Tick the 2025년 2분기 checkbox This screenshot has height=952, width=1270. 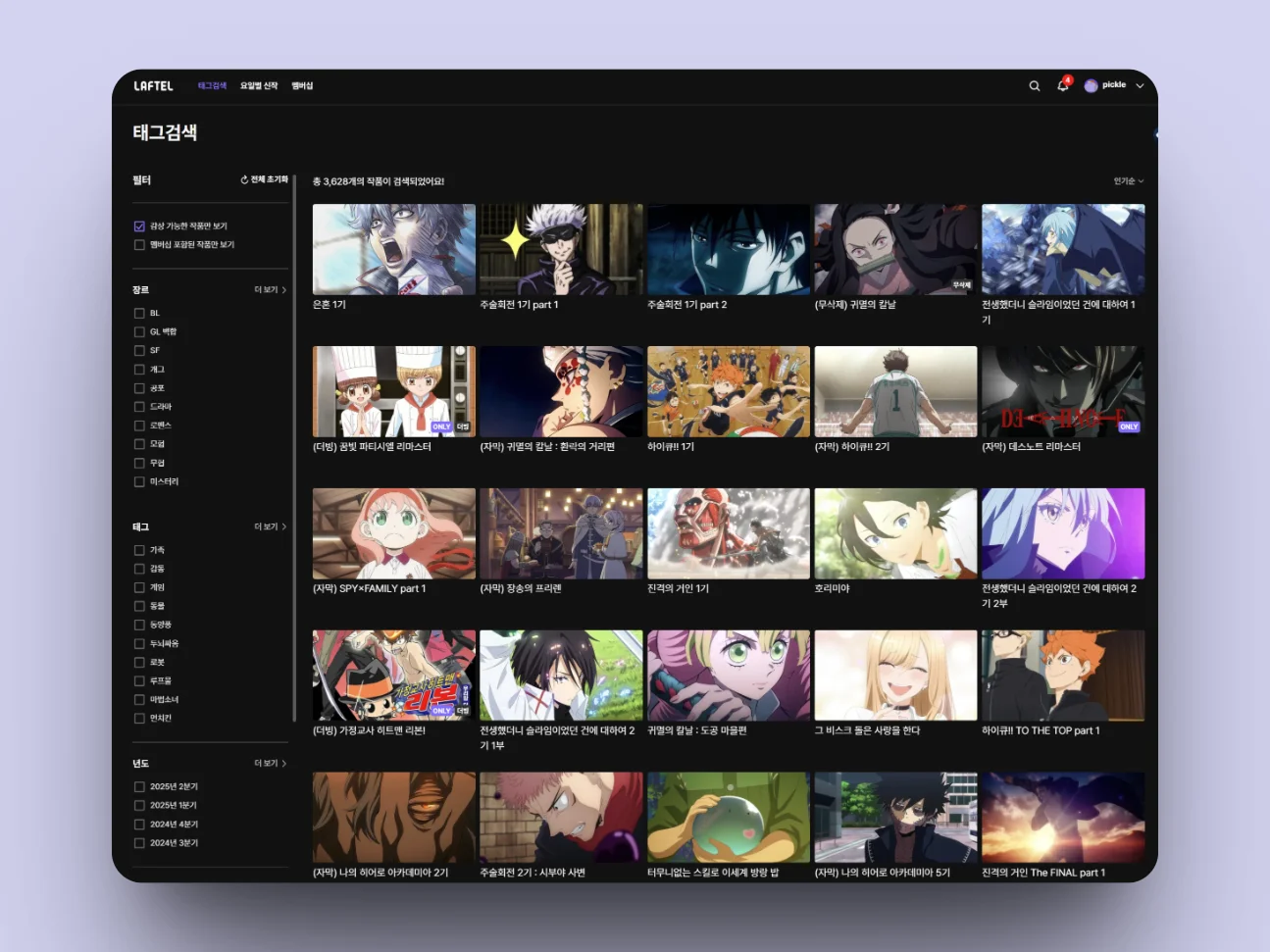click(139, 786)
